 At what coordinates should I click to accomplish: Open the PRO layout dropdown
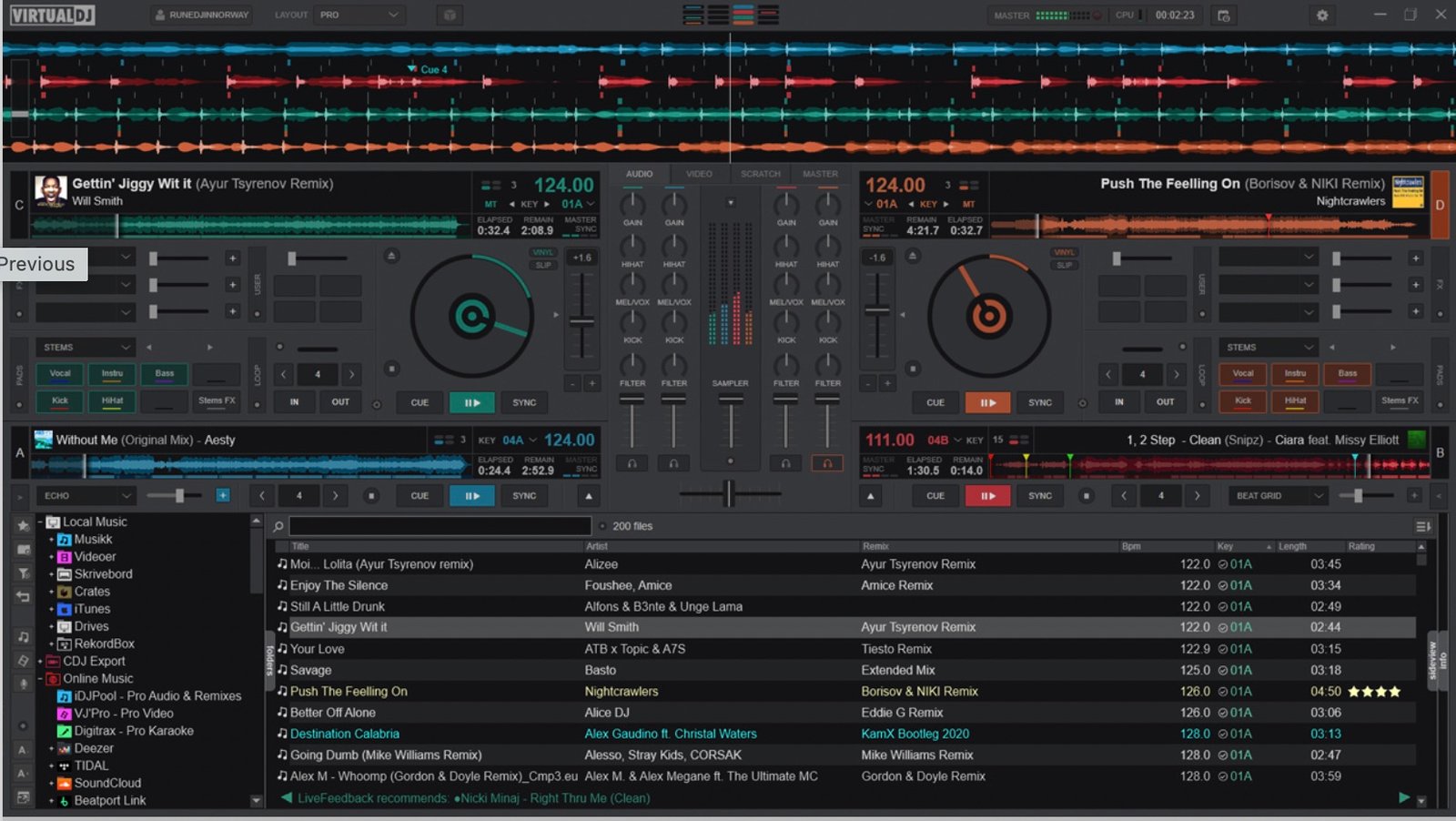coord(359,15)
